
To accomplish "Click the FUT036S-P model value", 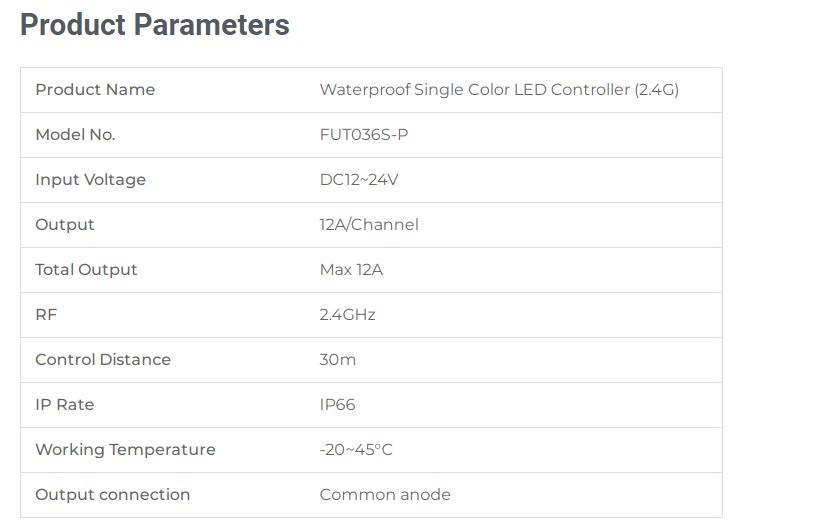I will [364, 135].
